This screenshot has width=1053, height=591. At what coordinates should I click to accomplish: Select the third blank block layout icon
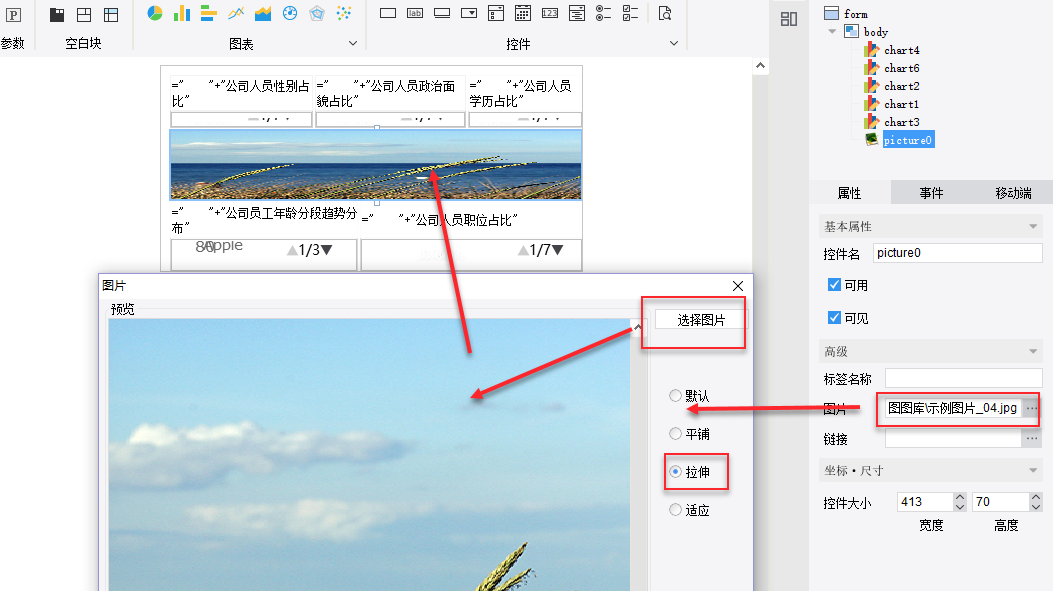tap(111, 14)
